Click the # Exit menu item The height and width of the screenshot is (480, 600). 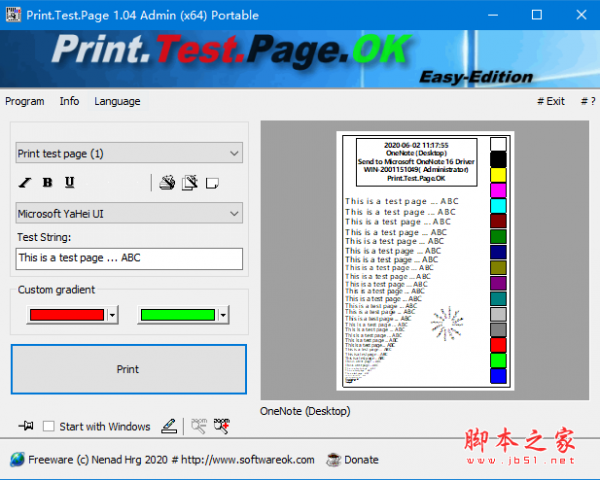click(x=551, y=101)
